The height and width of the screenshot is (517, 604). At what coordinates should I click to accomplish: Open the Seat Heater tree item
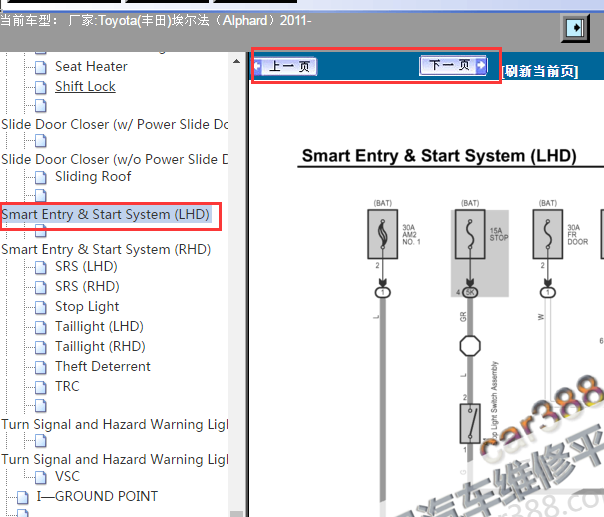tap(91, 67)
